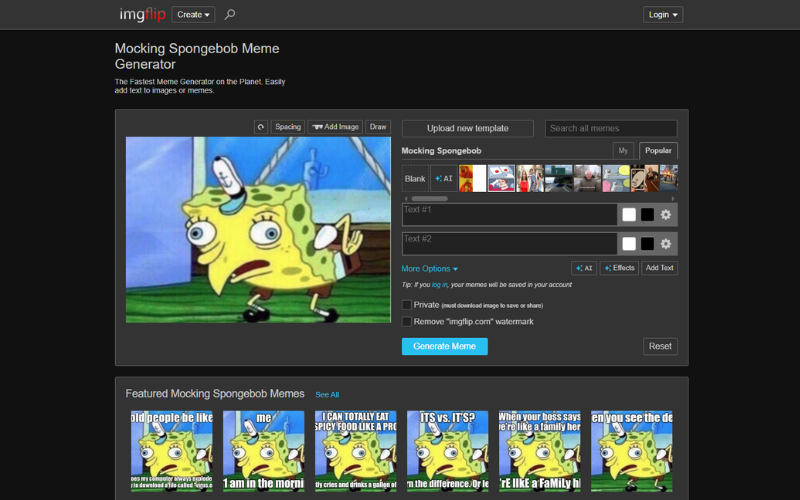800x500 pixels.
Task: Switch to the My templates tab
Action: (x=623, y=151)
